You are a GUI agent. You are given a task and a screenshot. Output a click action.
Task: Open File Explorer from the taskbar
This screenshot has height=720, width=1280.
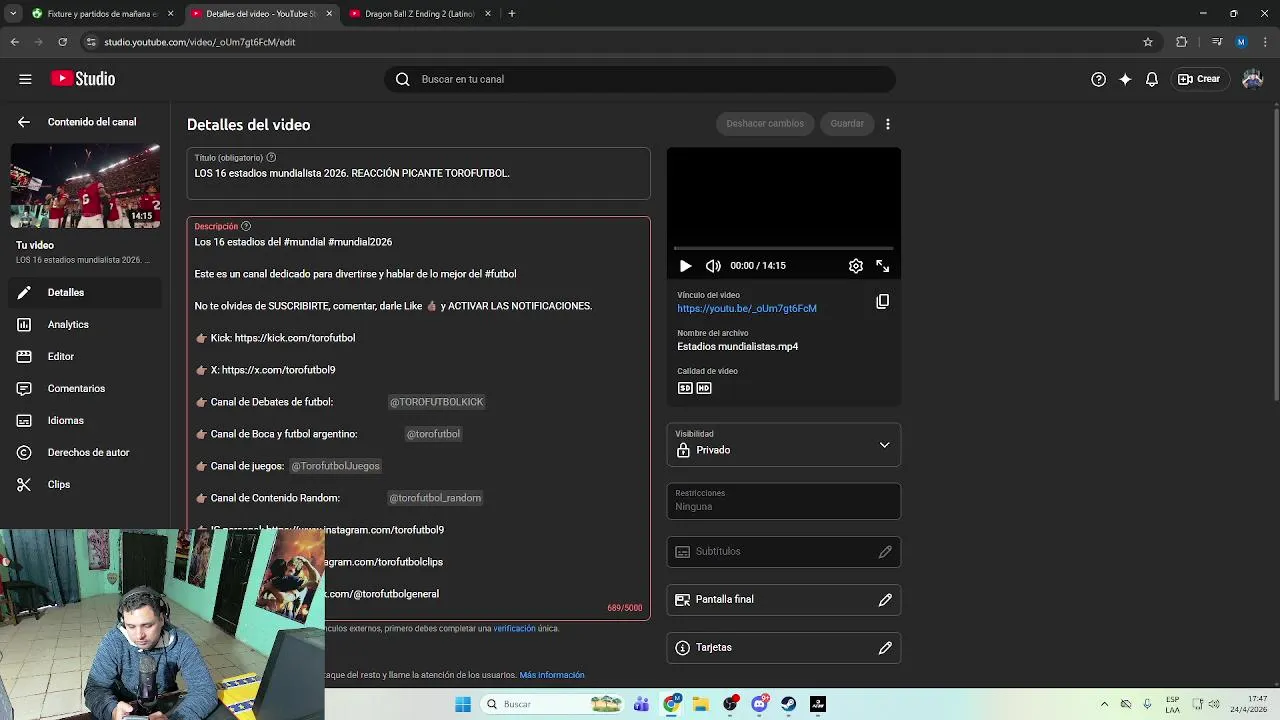click(701, 704)
